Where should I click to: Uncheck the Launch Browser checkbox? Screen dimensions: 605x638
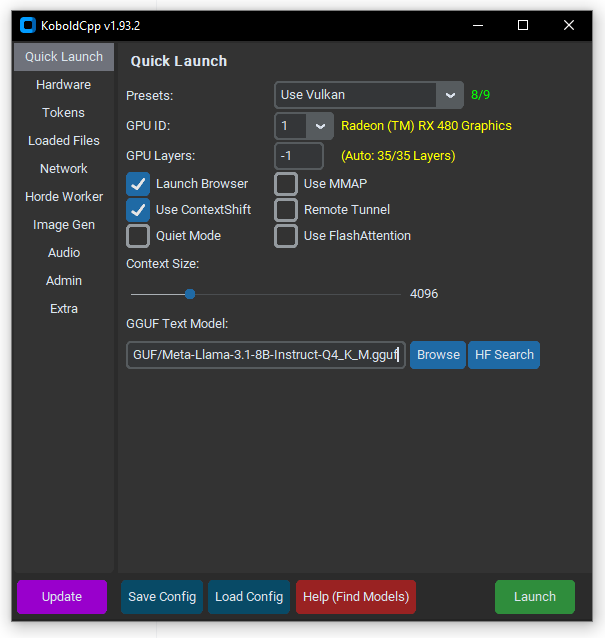(x=138, y=184)
